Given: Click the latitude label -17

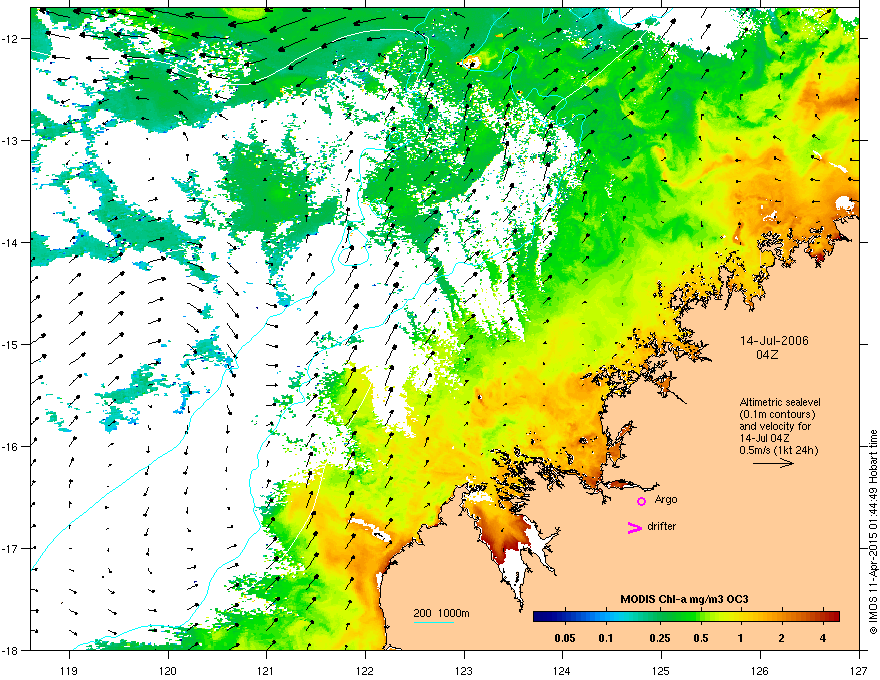Looking at the screenshot, I should (10, 548).
